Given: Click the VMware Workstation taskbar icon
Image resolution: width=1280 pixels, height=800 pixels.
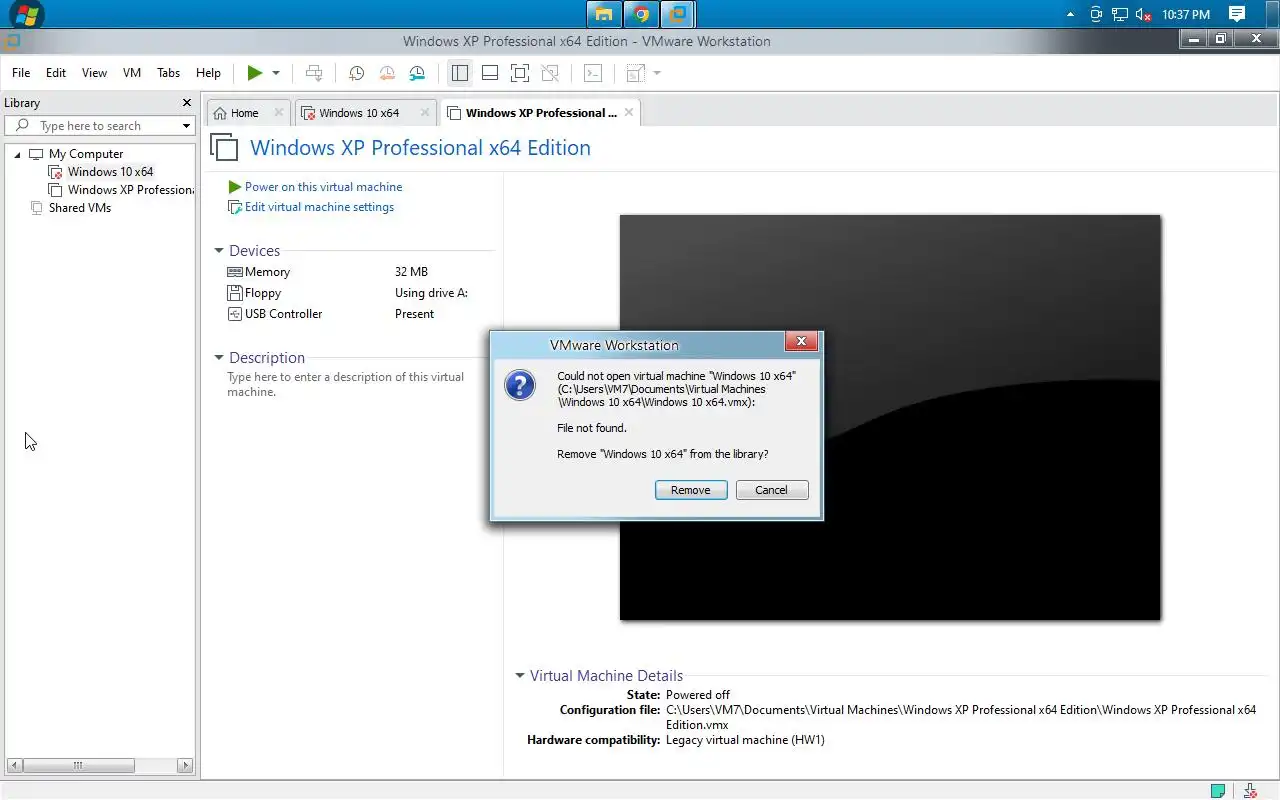Looking at the screenshot, I should pos(678,14).
